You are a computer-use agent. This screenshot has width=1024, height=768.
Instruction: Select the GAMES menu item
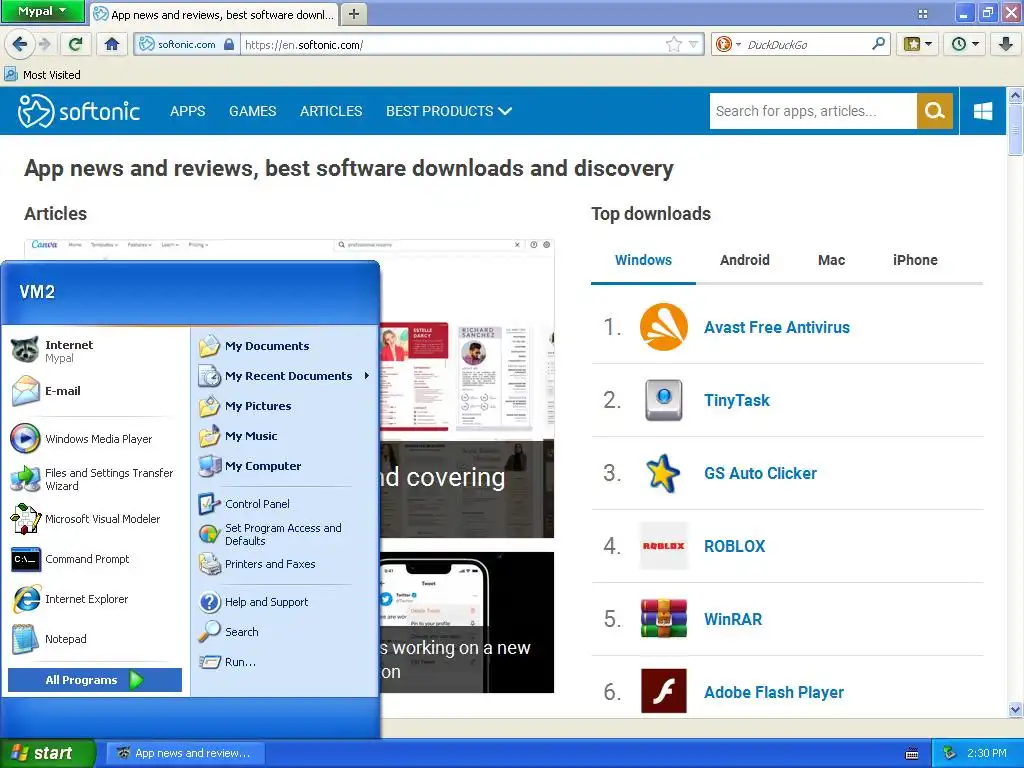pos(253,111)
